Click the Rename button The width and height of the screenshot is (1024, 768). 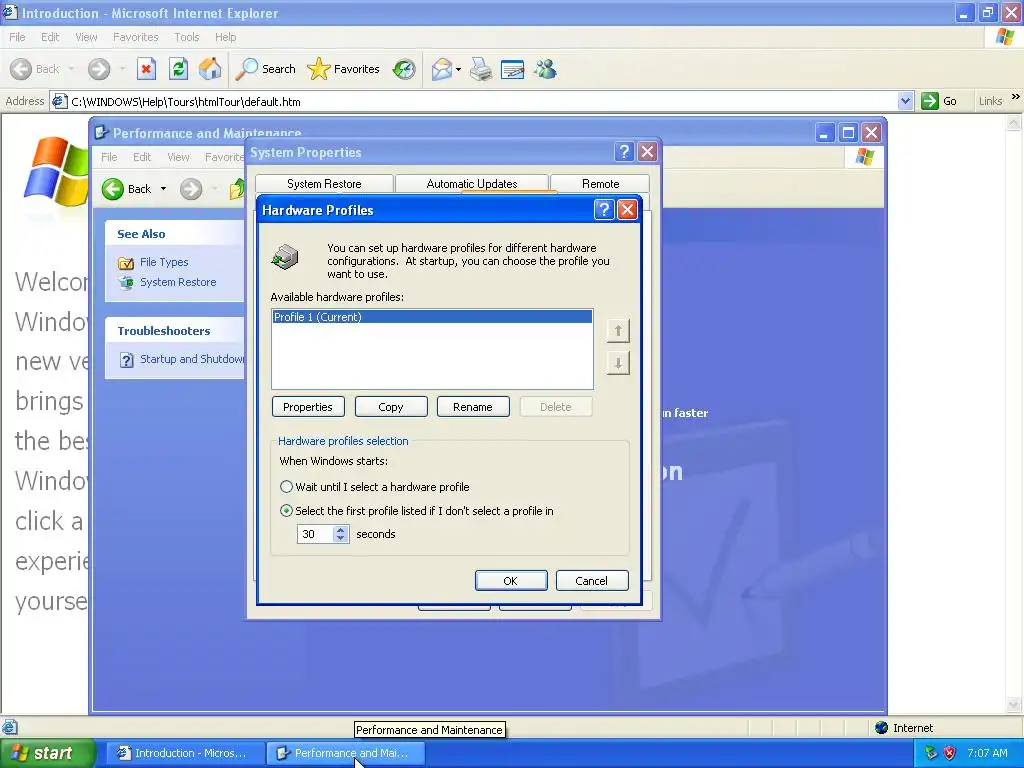(473, 407)
